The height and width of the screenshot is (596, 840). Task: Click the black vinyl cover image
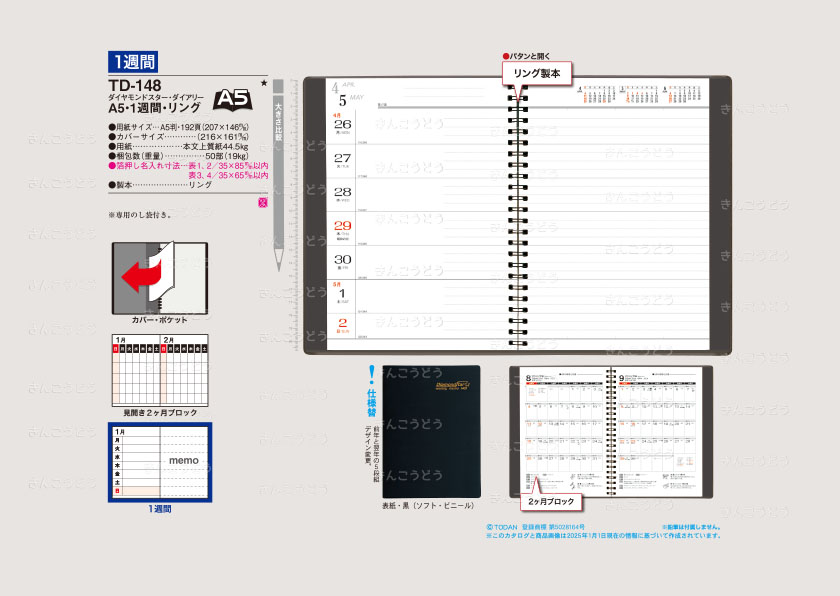click(431, 432)
